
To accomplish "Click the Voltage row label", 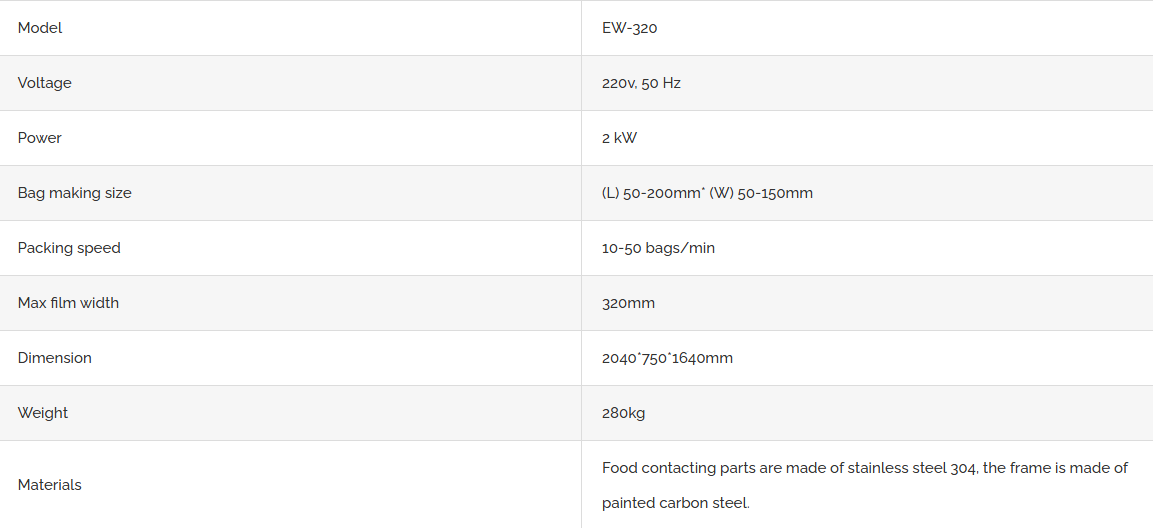I will click(45, 83).
